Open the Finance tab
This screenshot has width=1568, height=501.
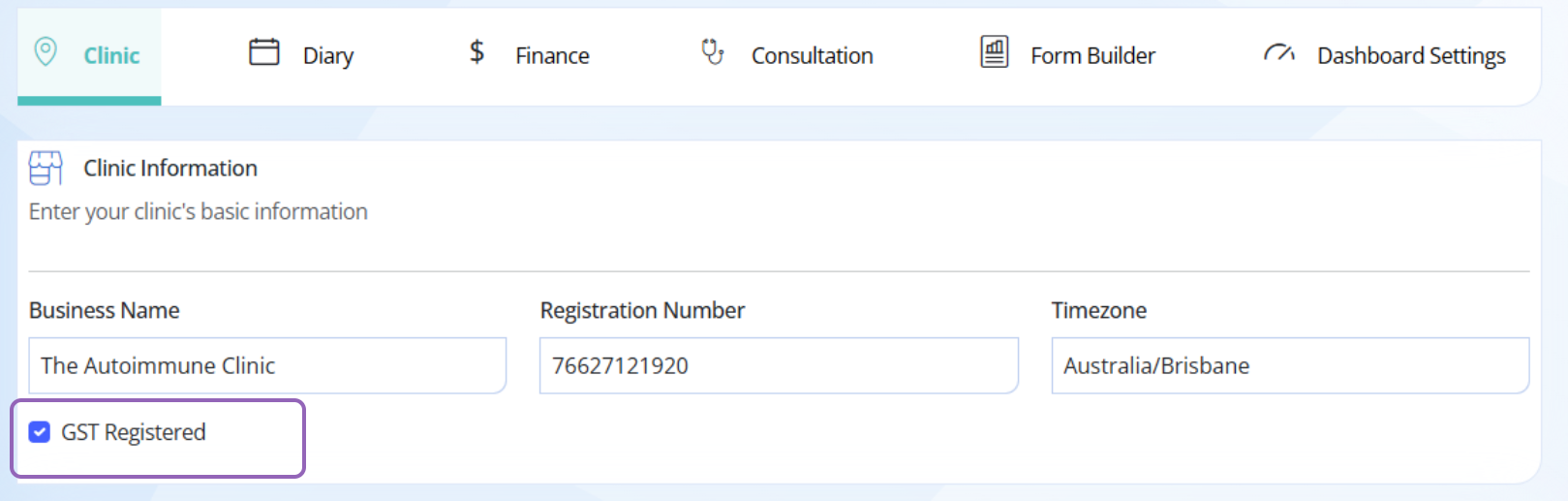(529, 55)
